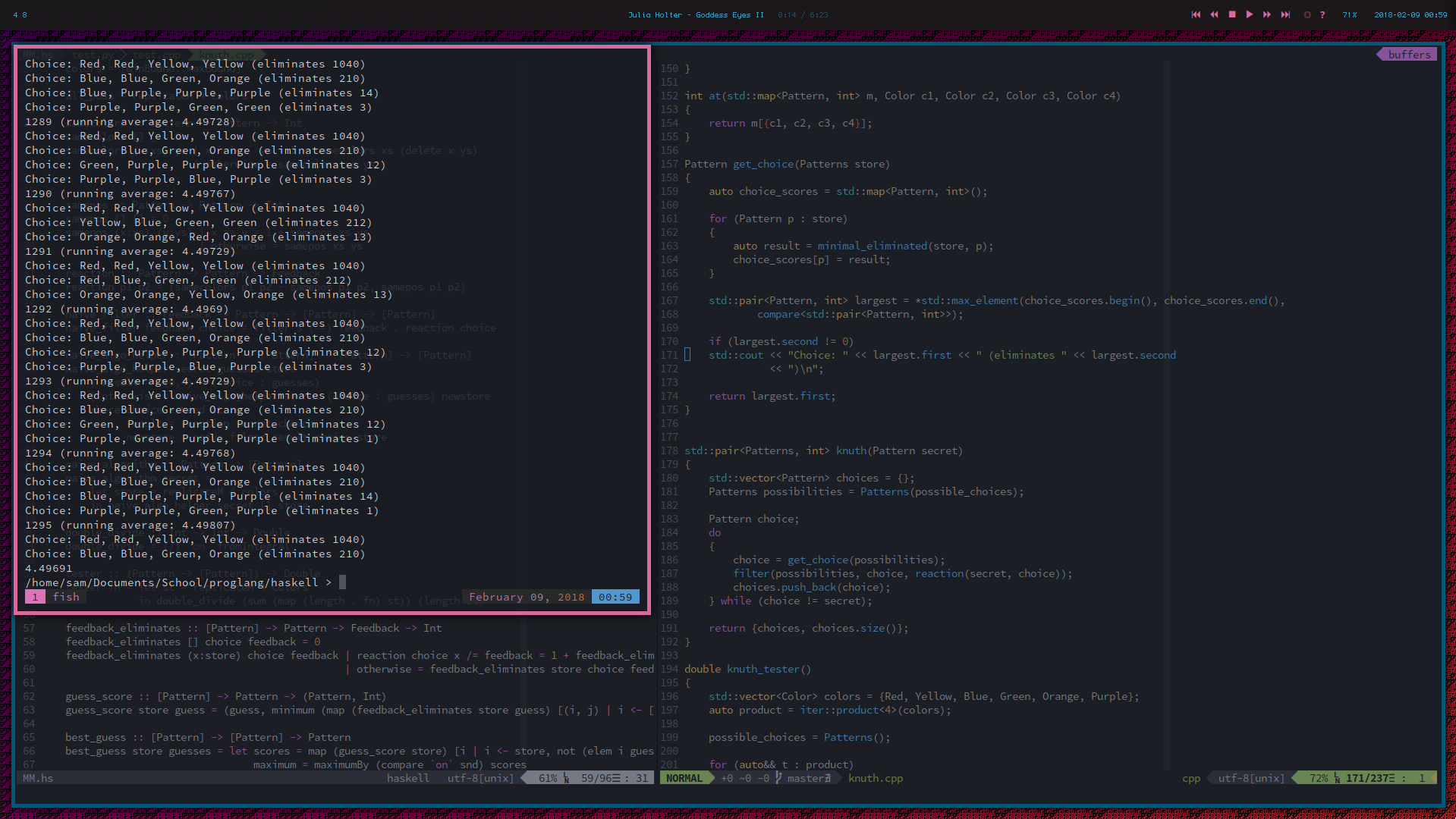Click utf-8[unix] encoding in knuth.cpp status line

pos(1251,778)
